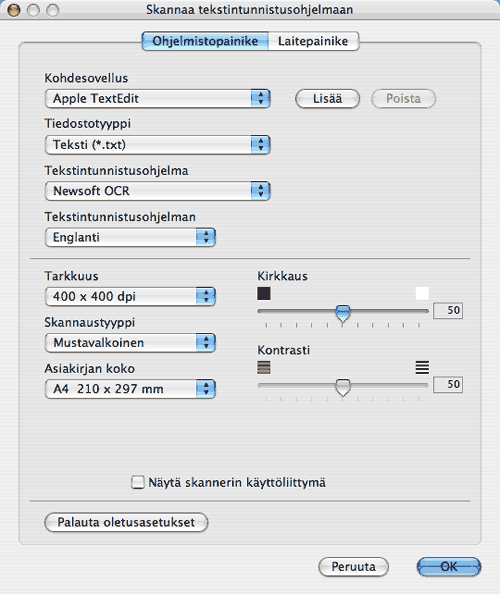Image resolution: width=500 pixels, height=594 pixels.
Task: Open the Kohdesovellus Apple TextEdit dropdown
Action: pos(157,98)
